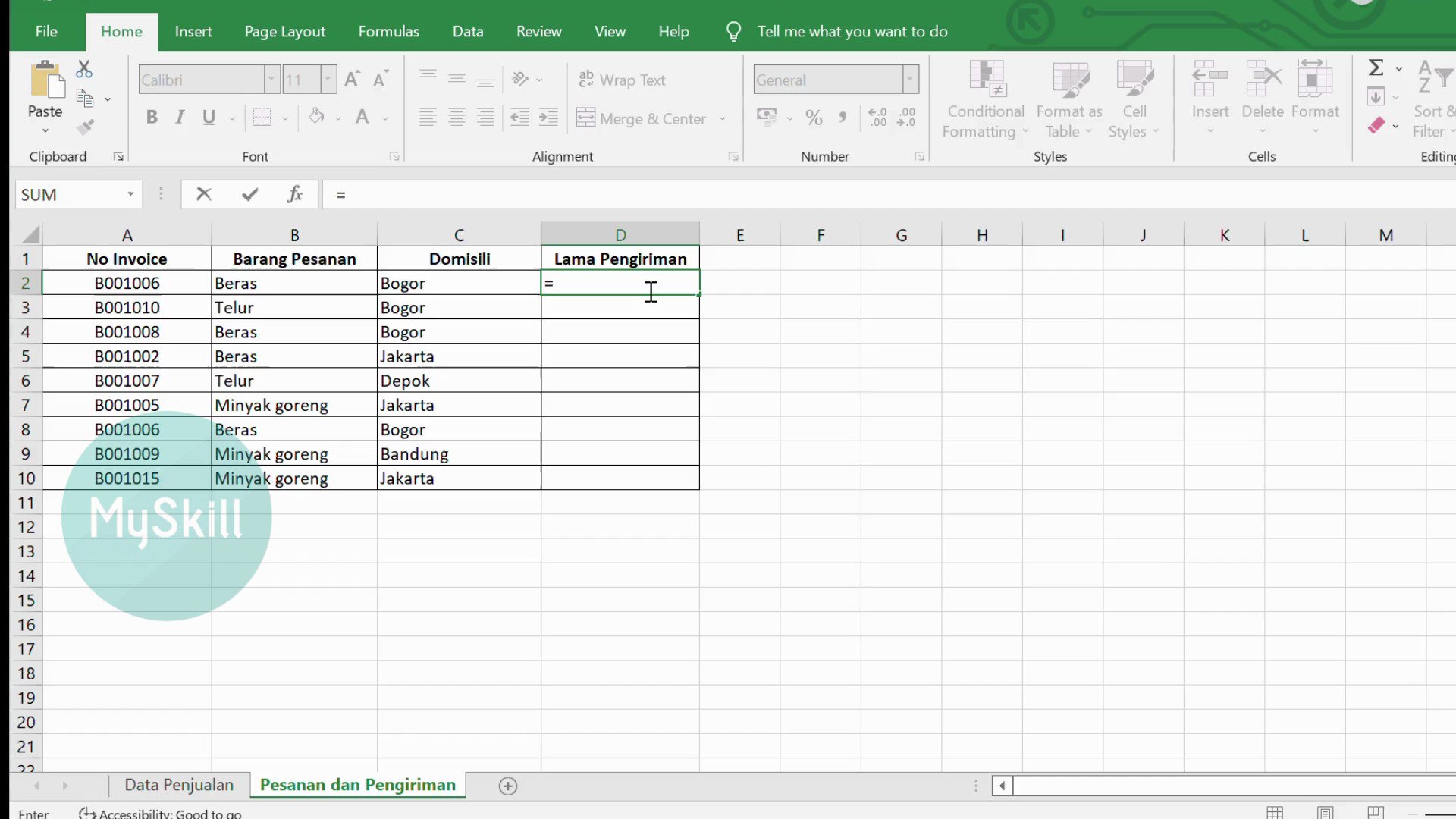Image resolution: width=1456 pixels, height=819 pixels.
Task: Open the Data Penjualan sheet
Action: point(179,785)
